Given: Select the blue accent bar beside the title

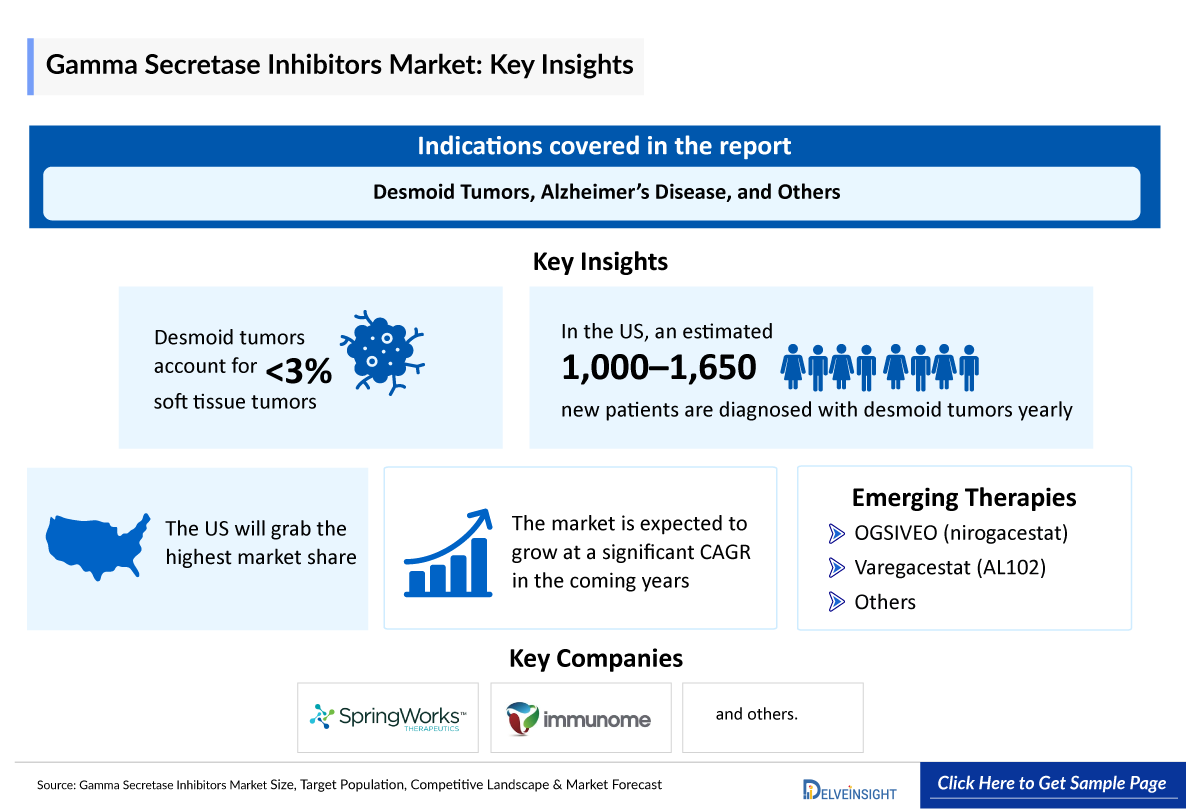Looking at the screenshot, I should 32,65.
